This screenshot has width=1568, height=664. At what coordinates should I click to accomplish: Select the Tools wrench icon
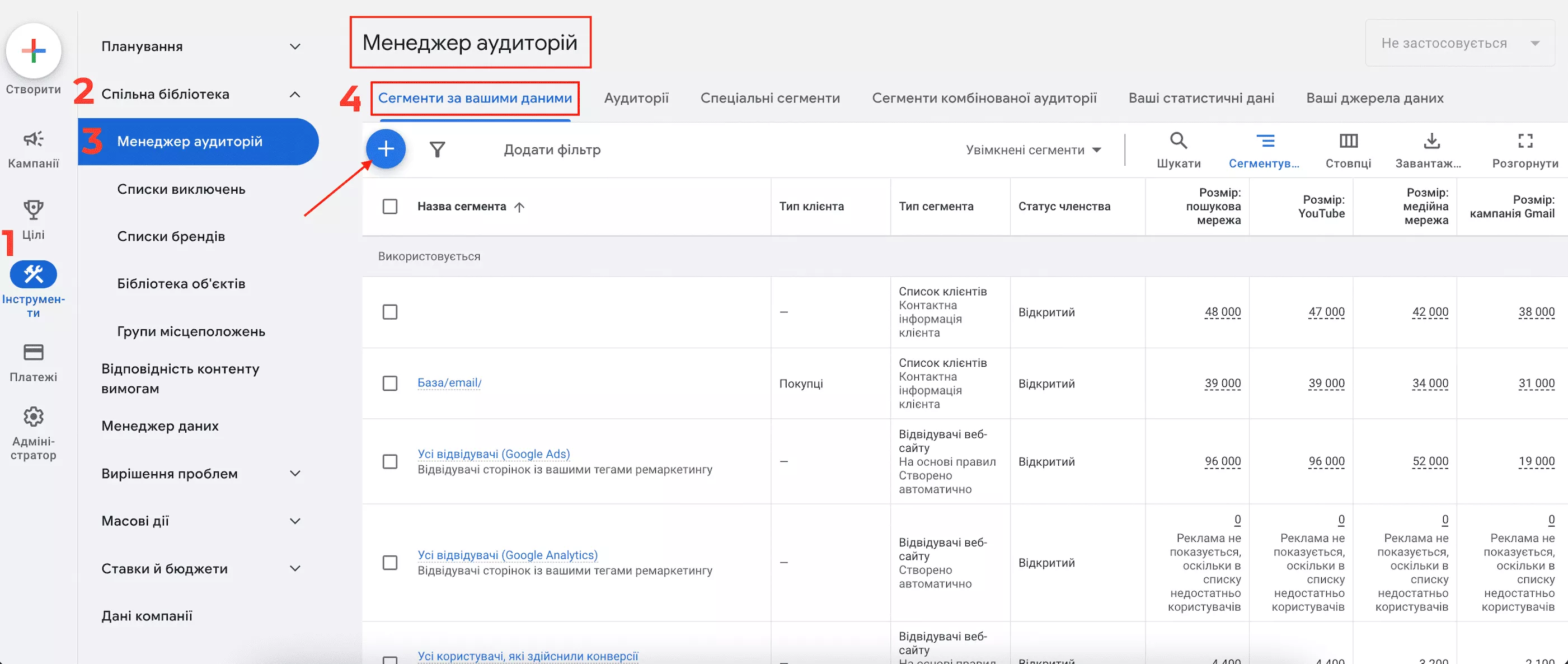pyautogui.click(x=34, y=275)
